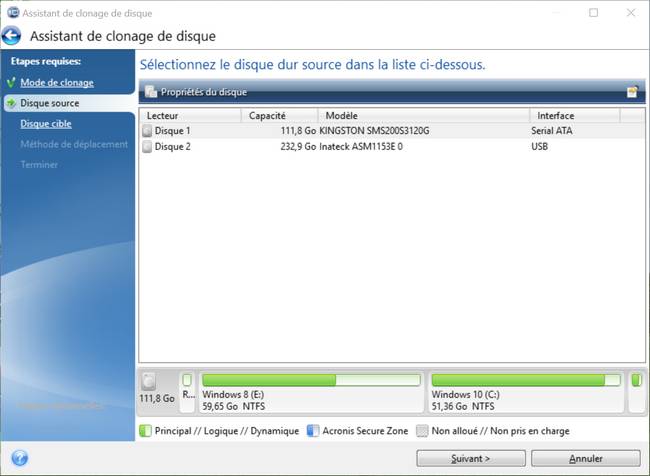Click the columns chooser icon in header bar

click(632, 92)
